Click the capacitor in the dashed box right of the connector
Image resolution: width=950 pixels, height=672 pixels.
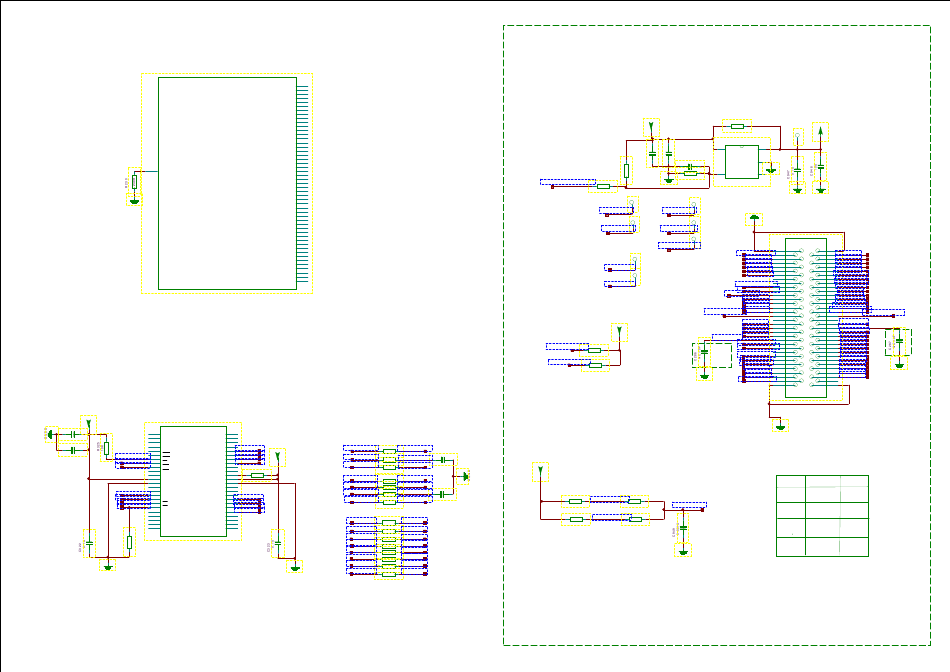[x=899, y=342]
